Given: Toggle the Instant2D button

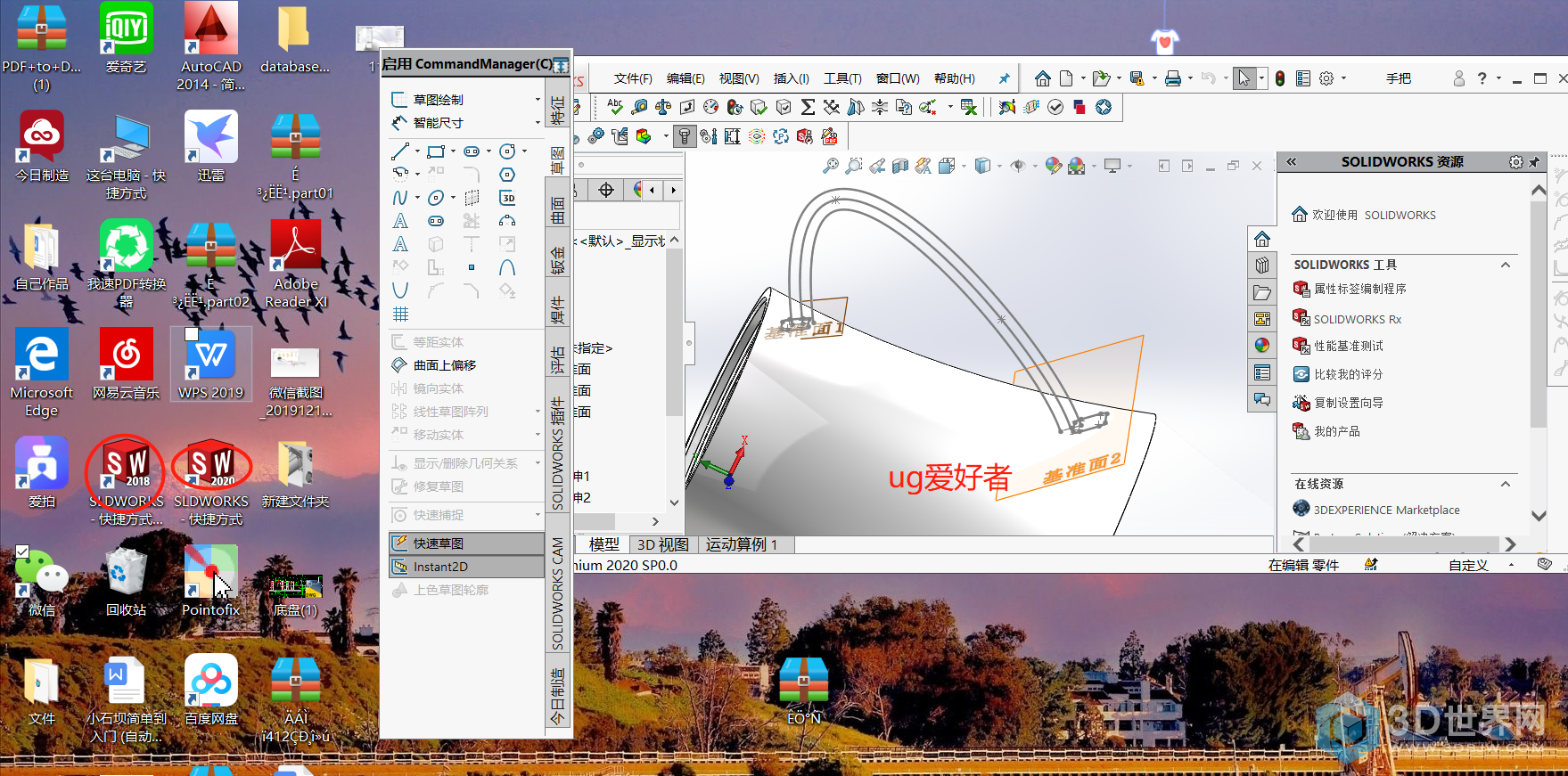Looking at the screenshot, I should pyautogui.click(x=467, y=567).
